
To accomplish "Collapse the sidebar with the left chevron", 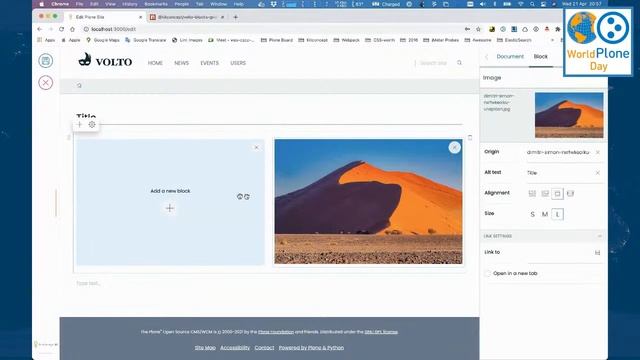I will (487, 57).
